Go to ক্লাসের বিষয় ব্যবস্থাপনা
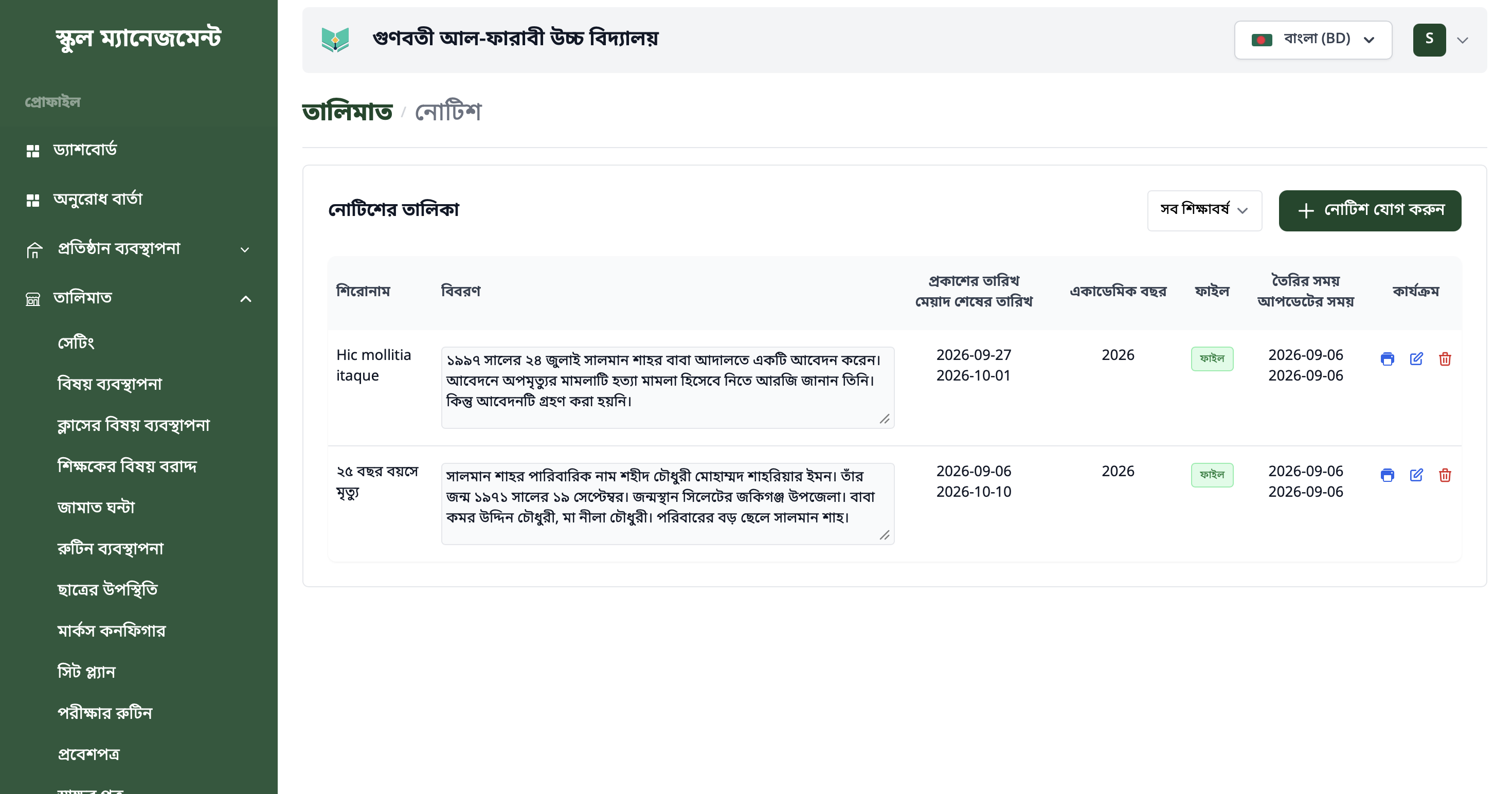This screenshot has width=1512, height=794. [133, 425]
